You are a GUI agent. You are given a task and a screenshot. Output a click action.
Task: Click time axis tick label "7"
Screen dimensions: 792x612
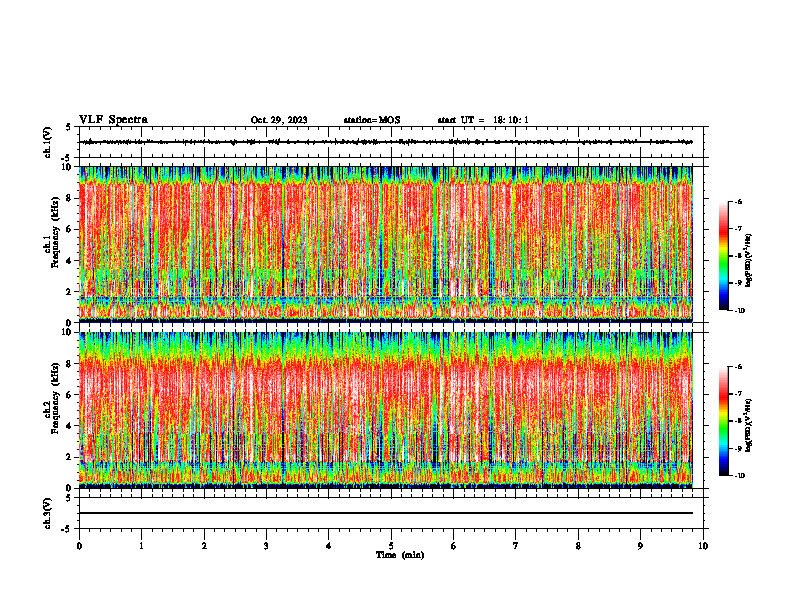pos(516,546)
